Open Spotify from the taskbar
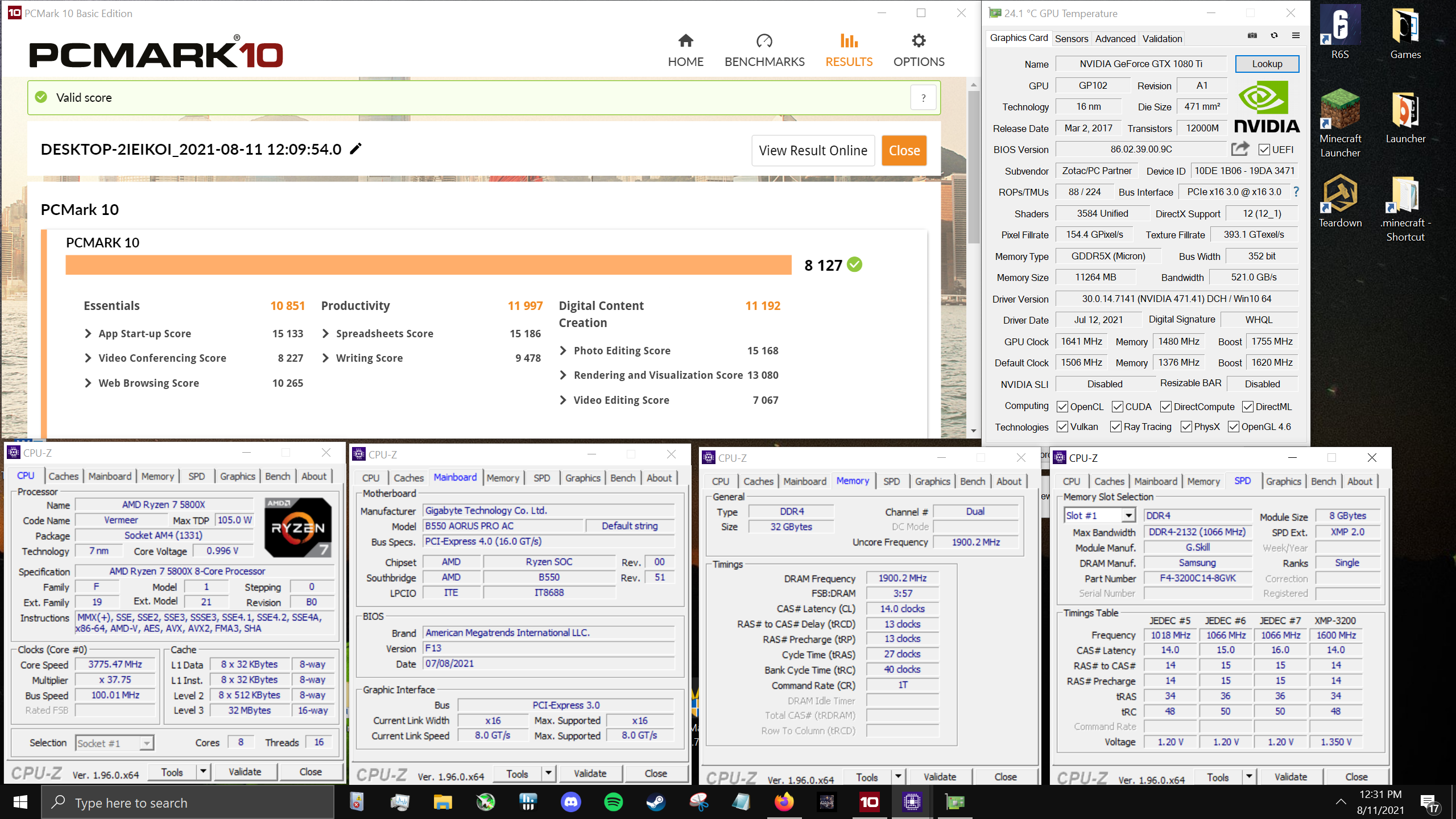This screenshot has height=819, width=1456. pos(613,803)
